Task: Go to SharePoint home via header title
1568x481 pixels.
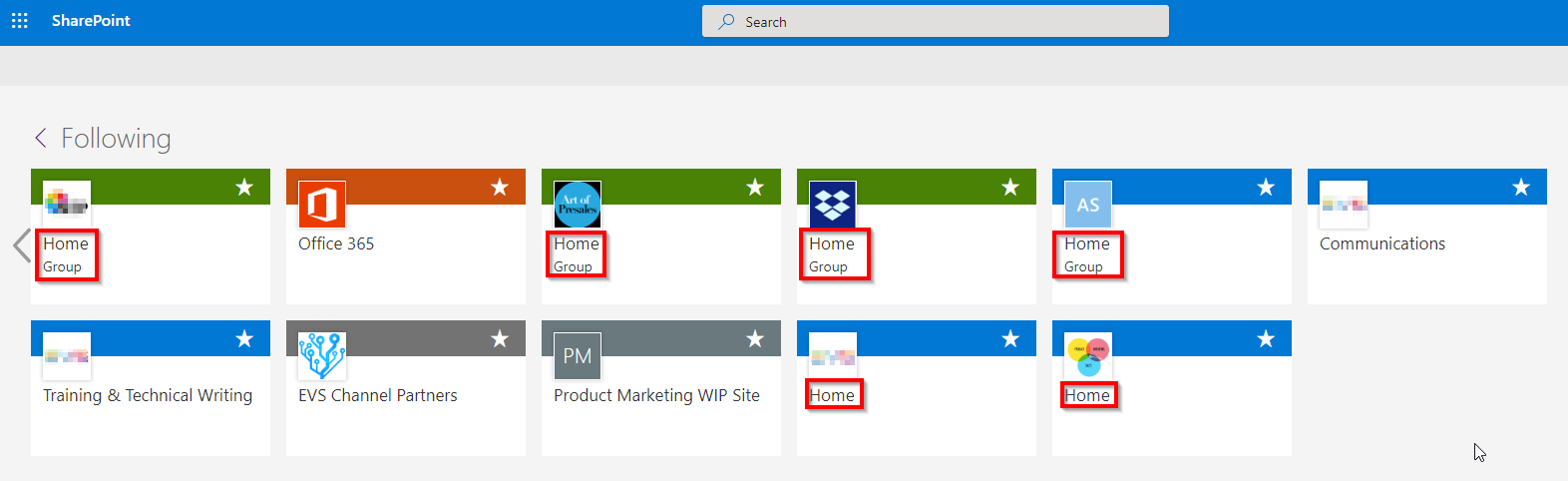Action: coord(91,21)
